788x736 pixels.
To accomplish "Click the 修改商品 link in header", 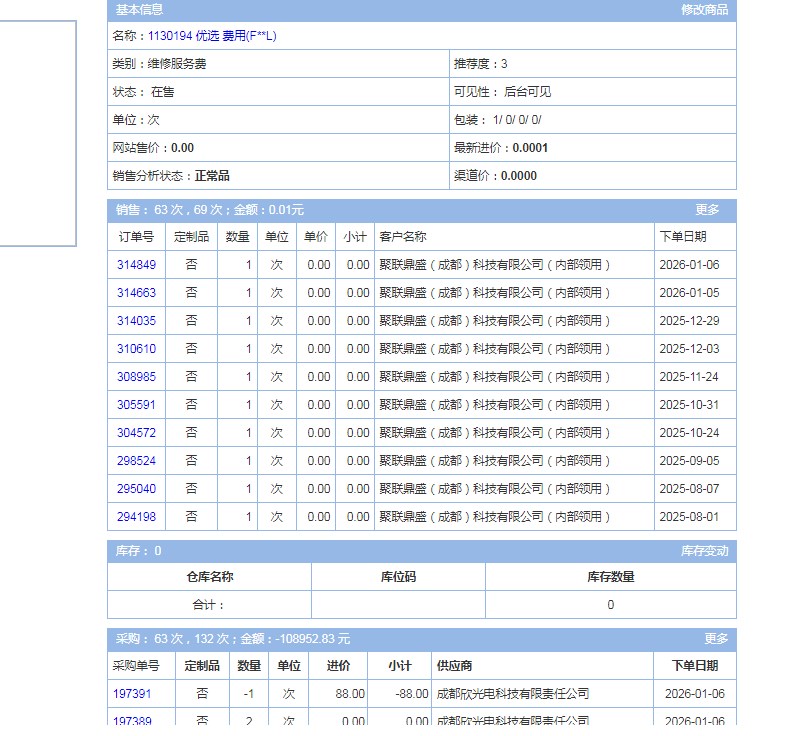I will [x=704, y=10].
